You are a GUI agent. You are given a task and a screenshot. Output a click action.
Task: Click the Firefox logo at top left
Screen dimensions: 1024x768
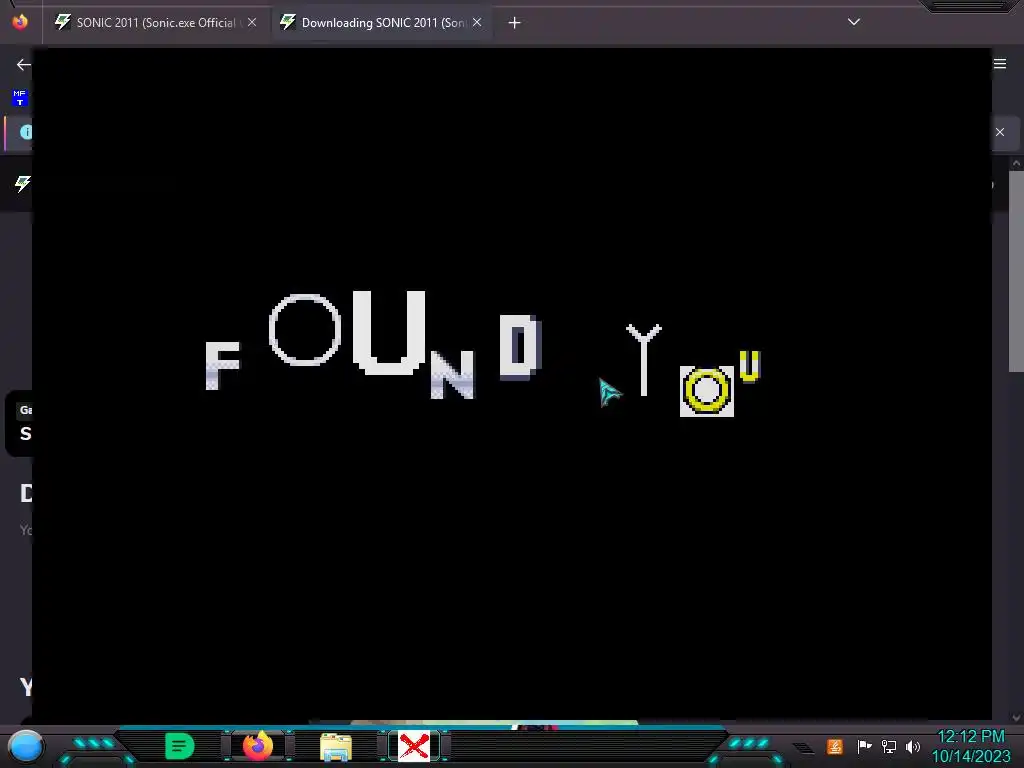[20, 22]
